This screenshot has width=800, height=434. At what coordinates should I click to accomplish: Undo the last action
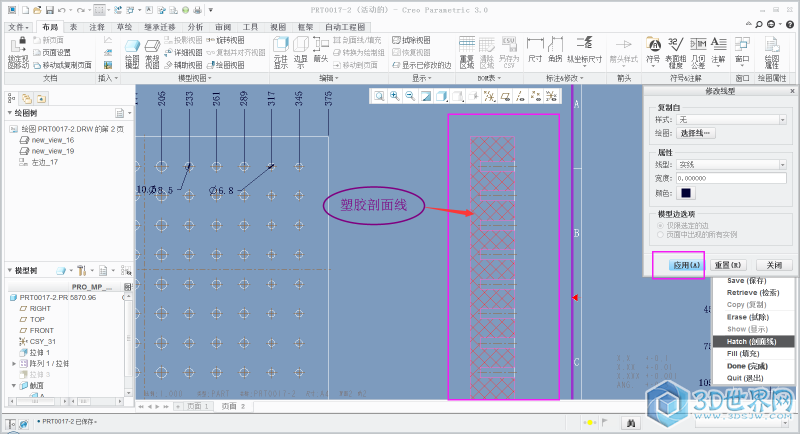pyautogui.click(x=62, y=10)
